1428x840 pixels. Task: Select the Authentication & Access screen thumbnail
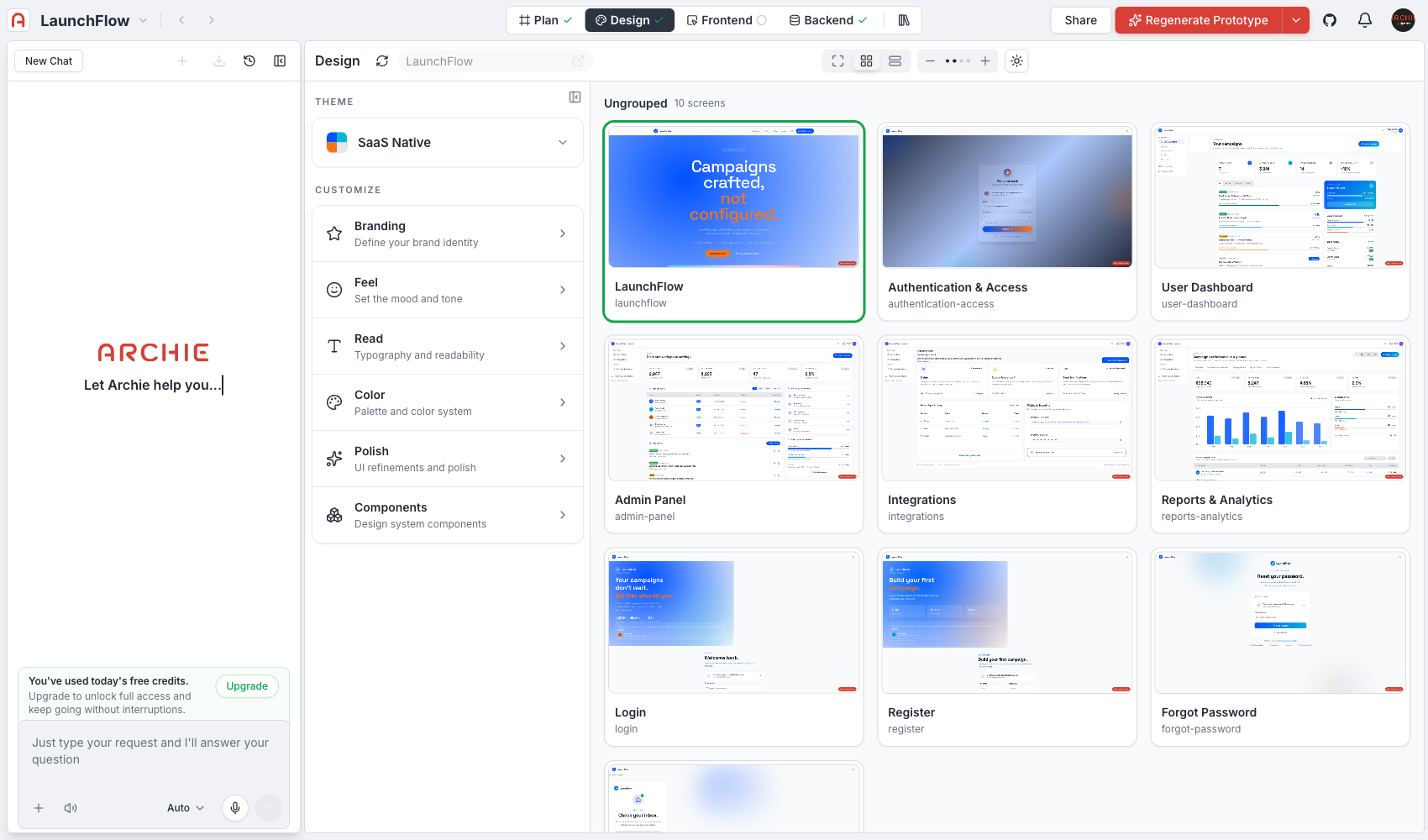[x=1007, y=197]
